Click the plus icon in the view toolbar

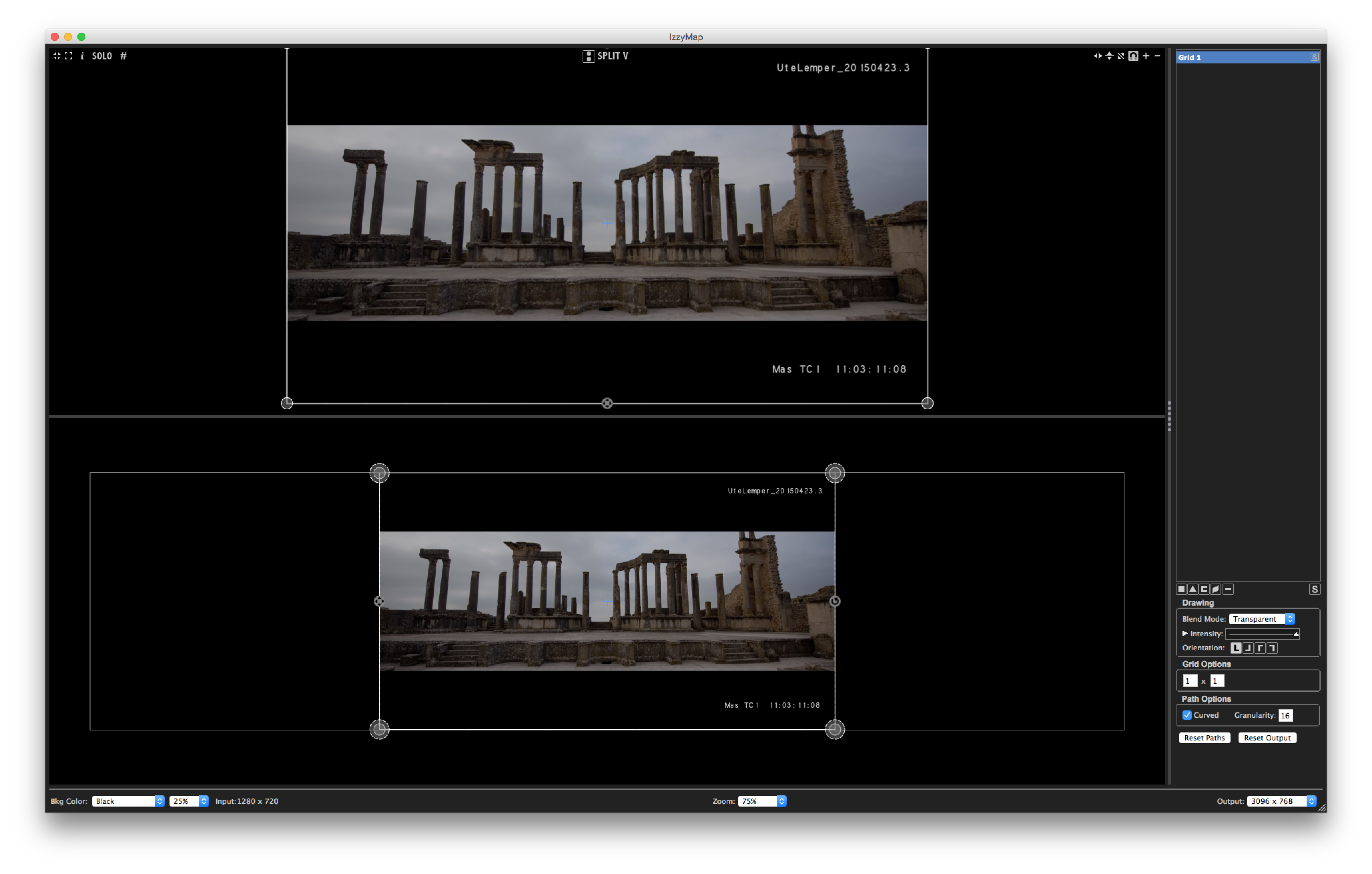coord(1146,56)
